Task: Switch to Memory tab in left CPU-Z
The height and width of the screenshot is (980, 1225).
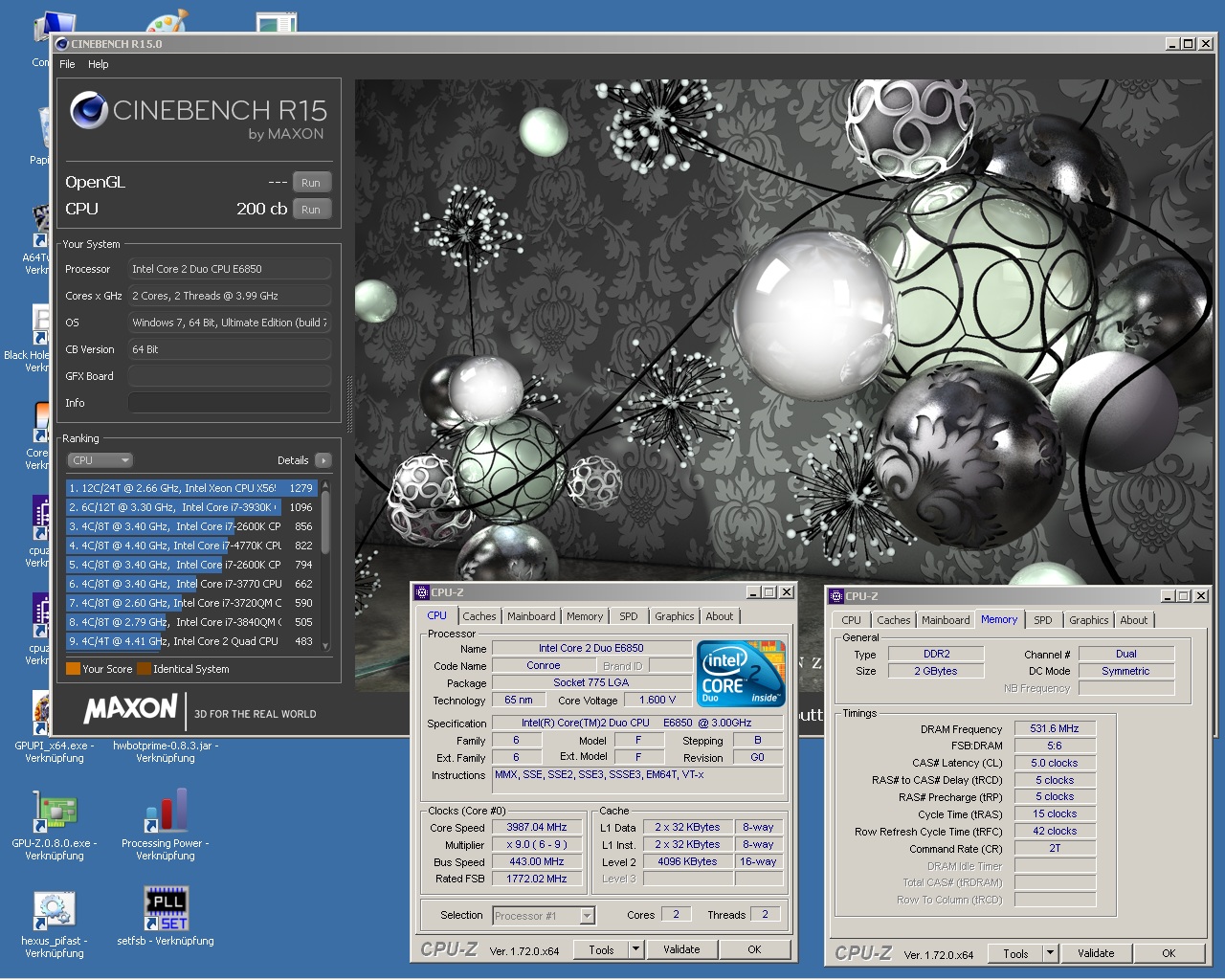Action: (x=585, y=616)
